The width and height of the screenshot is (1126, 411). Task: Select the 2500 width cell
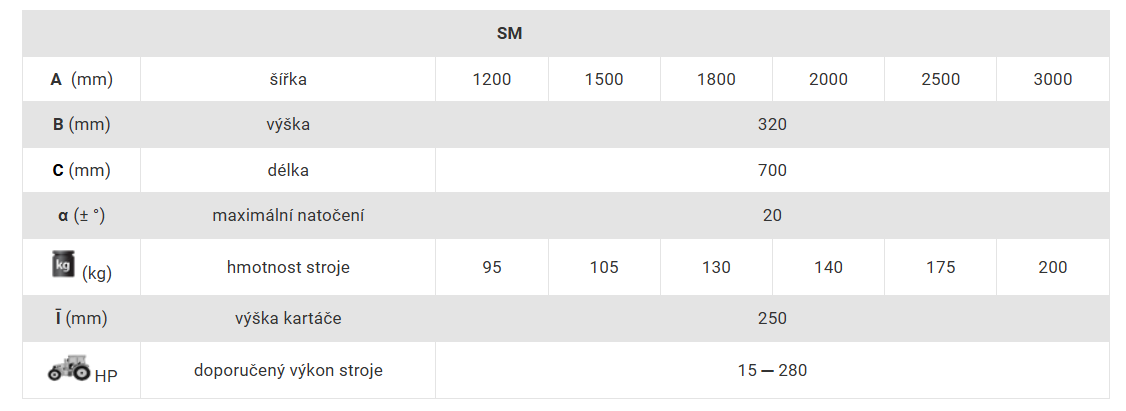(940, 79)
